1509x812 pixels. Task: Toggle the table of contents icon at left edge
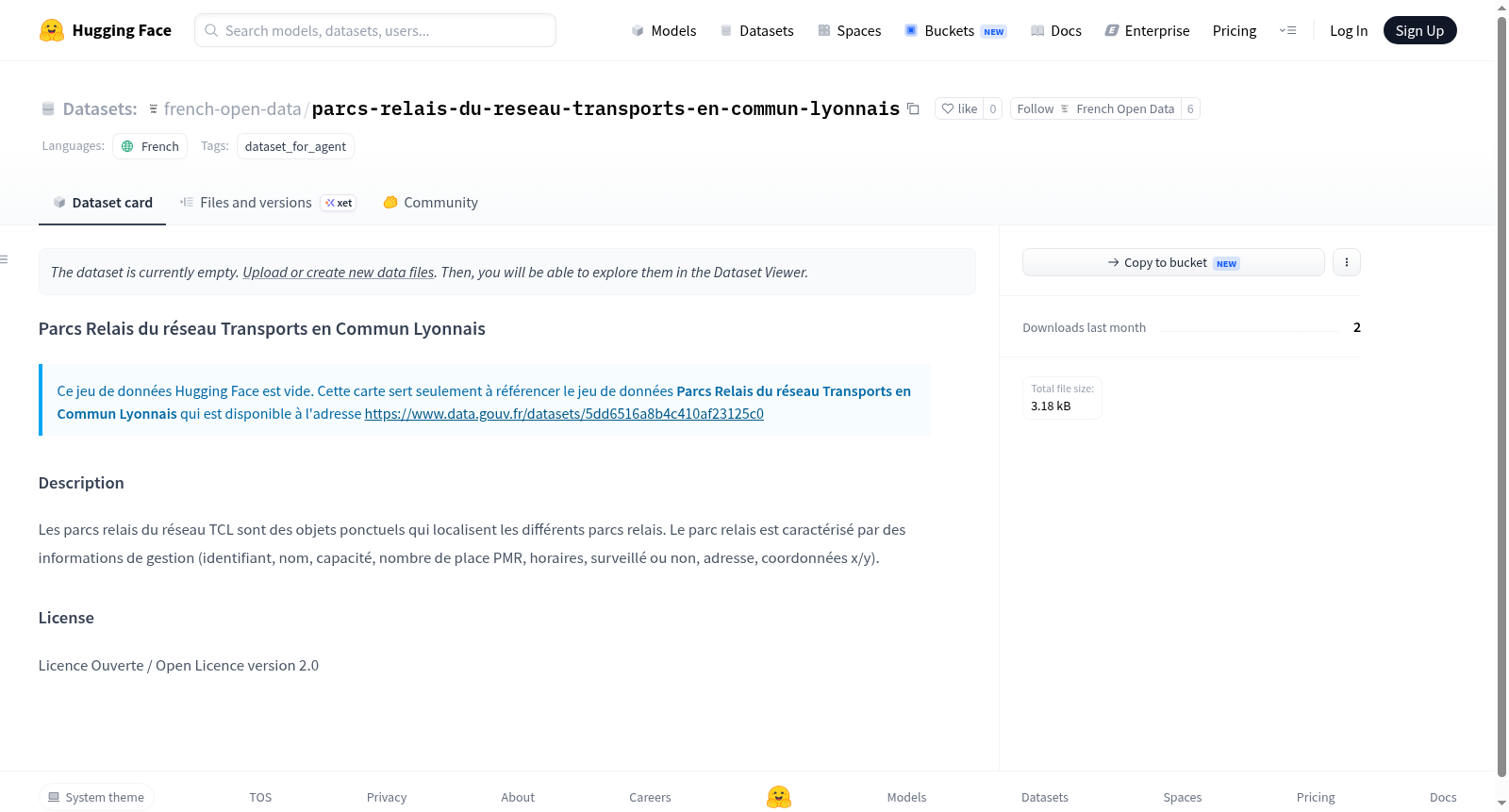[x=5, y=259]
